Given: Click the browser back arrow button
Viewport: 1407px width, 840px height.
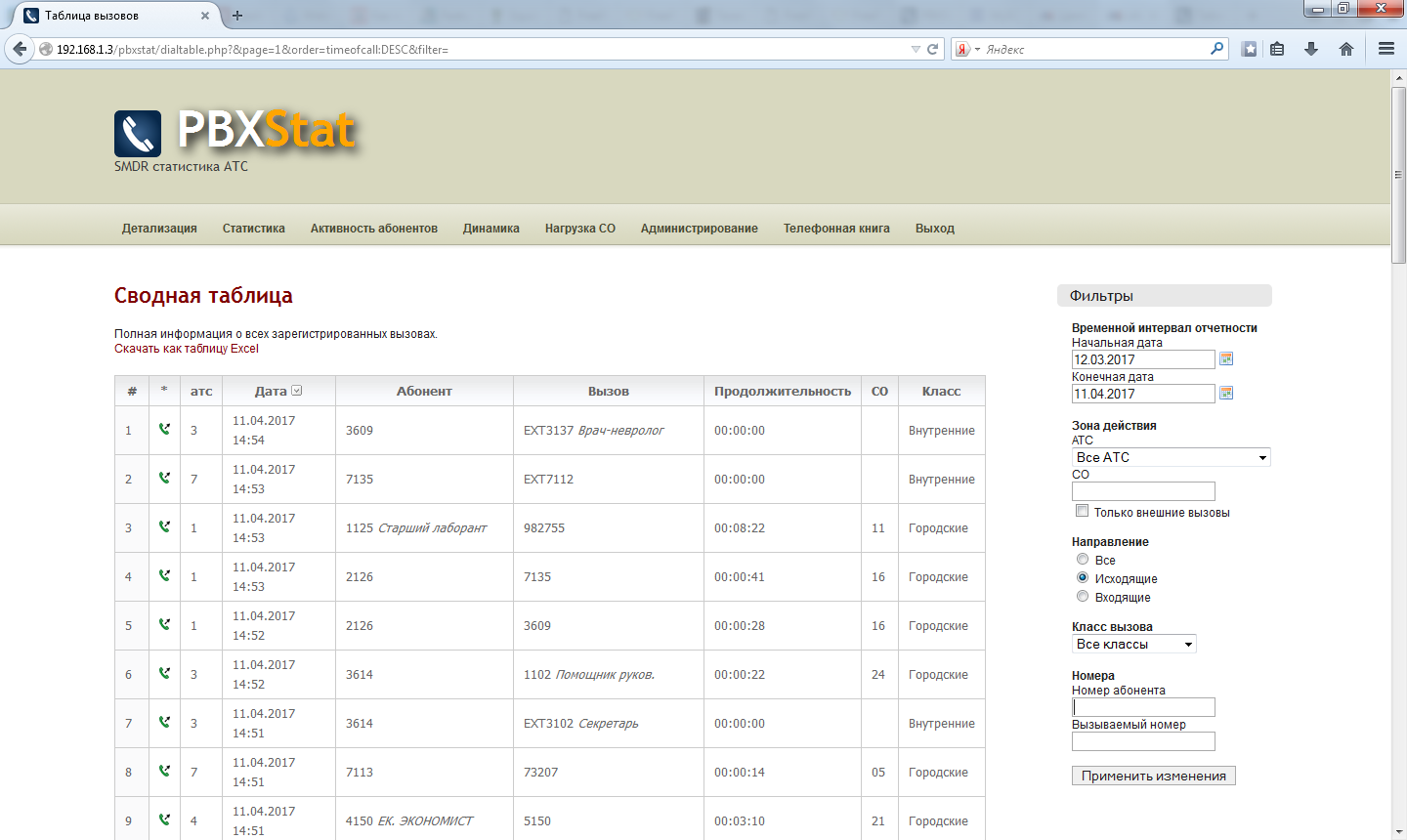Looking at the screenshot, I should [x=20, y=49].
